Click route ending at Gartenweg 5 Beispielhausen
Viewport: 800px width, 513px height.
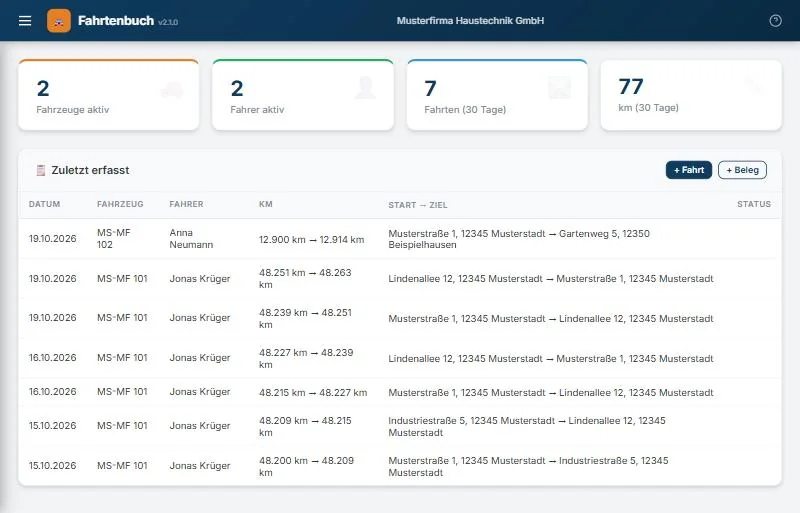(x=519, y=239)
